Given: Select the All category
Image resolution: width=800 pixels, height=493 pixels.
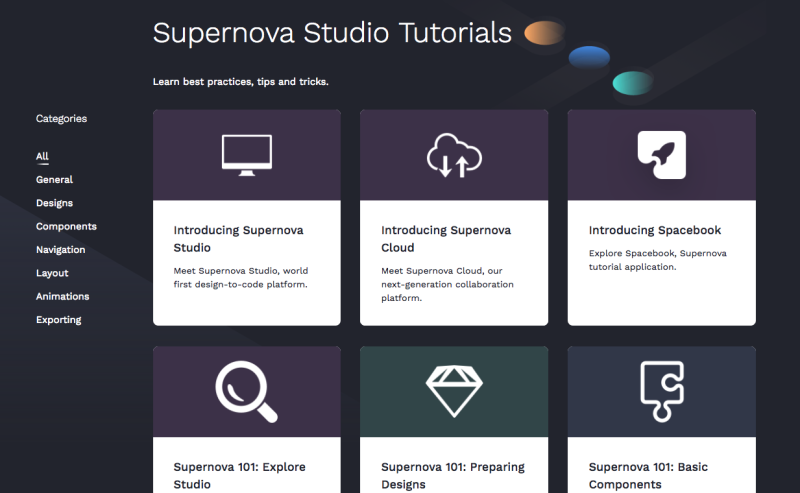Looking at the screenshot, I should (42, 156).
